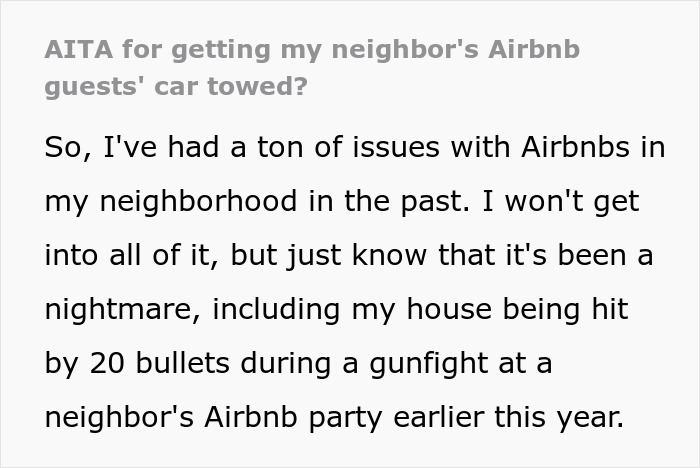Image resolution: width=700 pixels, height=468 pixels.
Task: Click the post title starting with AITA
Action: (311, 49)
